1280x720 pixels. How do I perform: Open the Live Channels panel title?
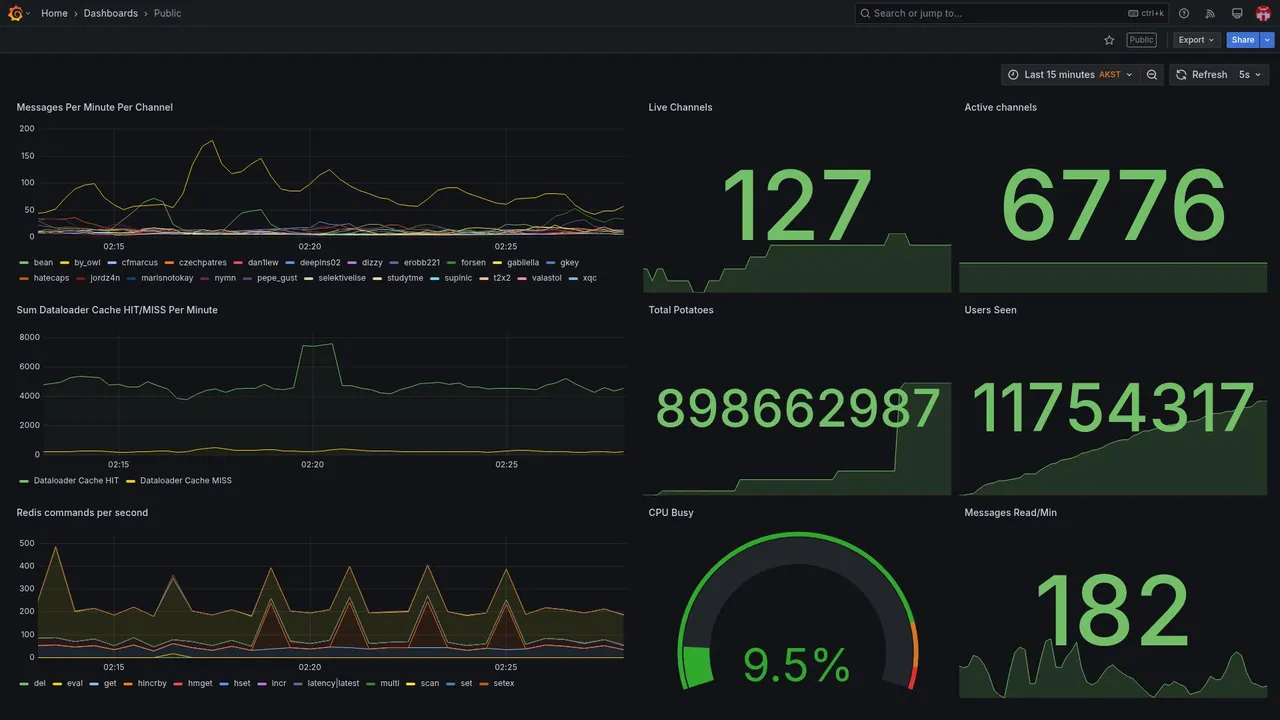680,107
